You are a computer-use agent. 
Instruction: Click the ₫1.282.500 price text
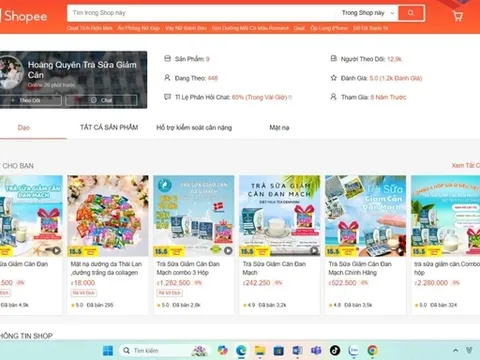[173, 283]
